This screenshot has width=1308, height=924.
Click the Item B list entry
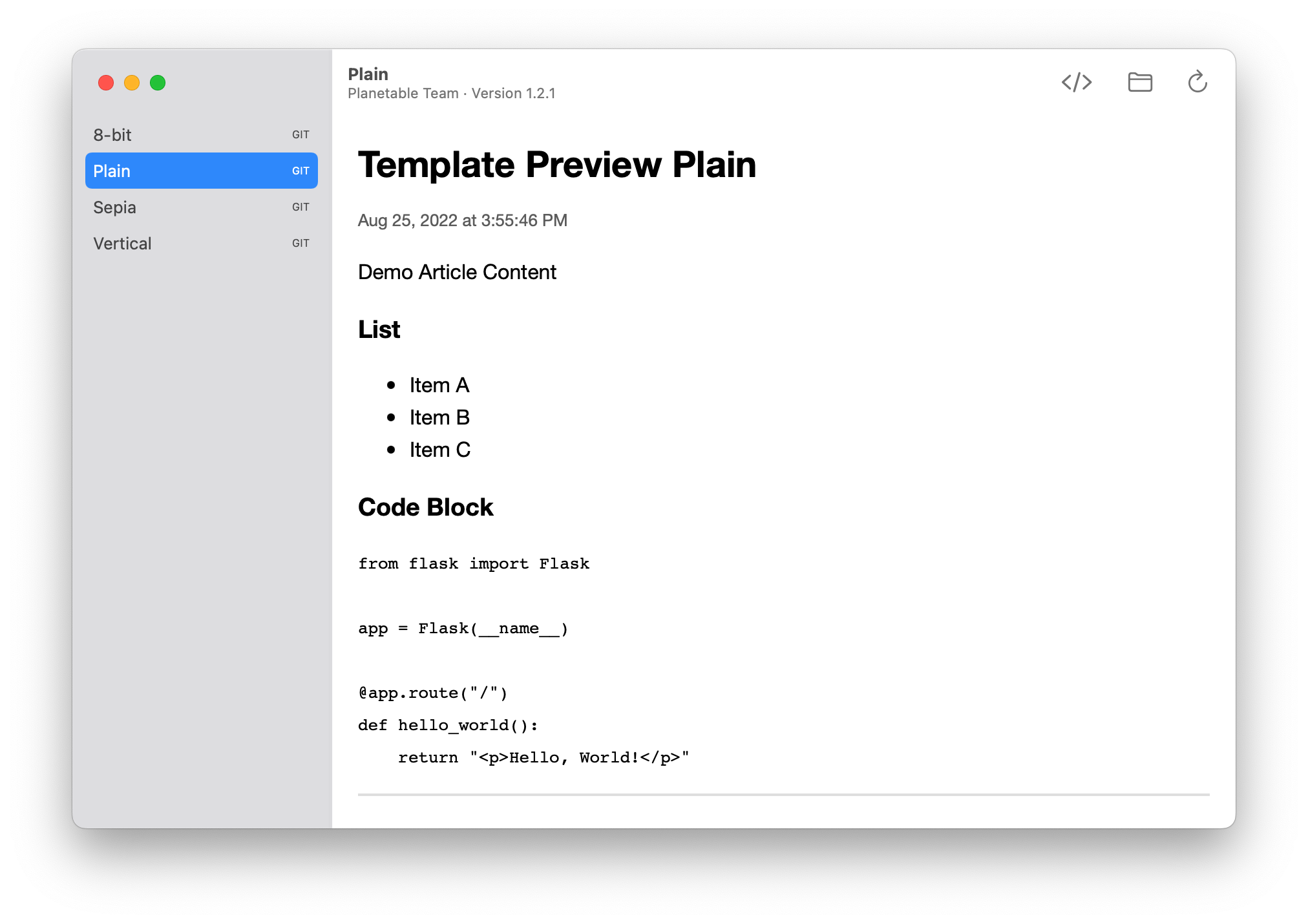[x=439, y=417]
